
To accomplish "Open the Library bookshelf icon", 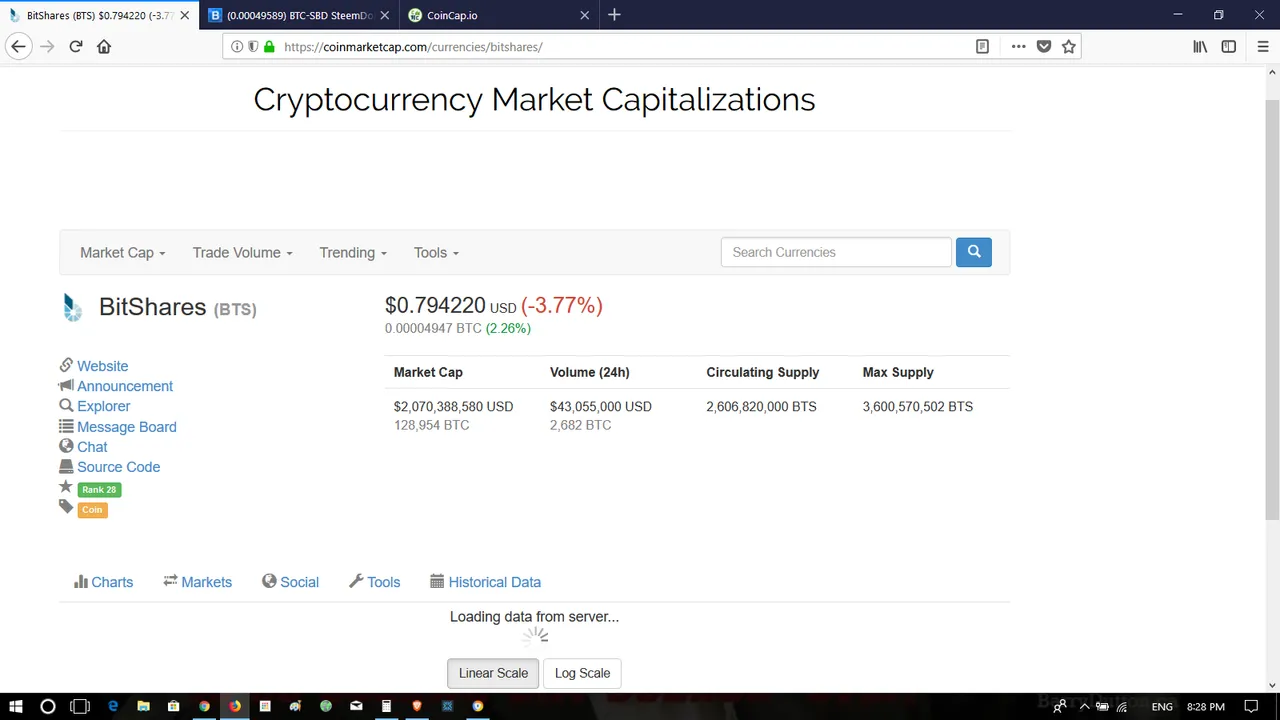I will coord(1200,47).
